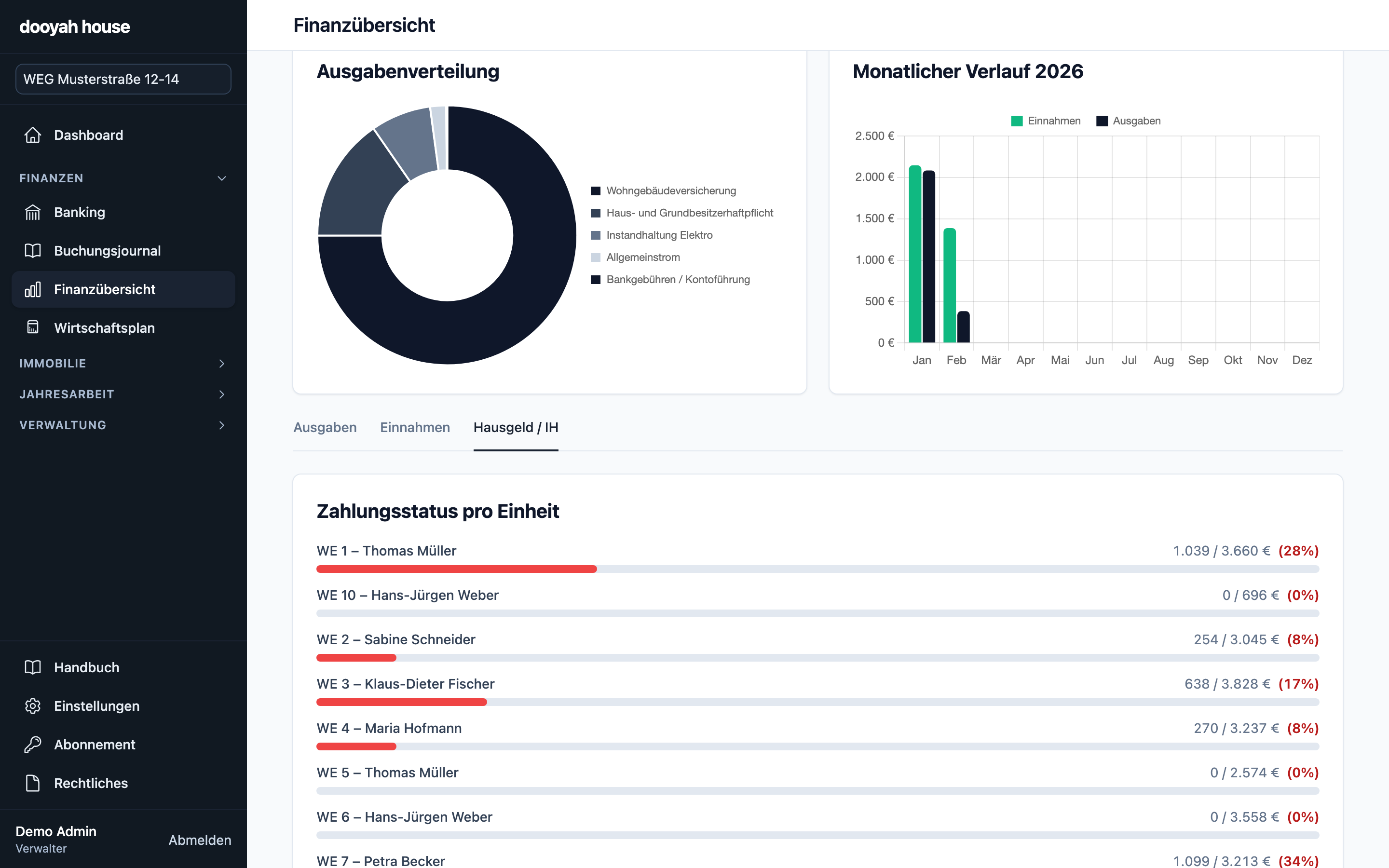Open WEG Musterstraße 12-14 property selector
The image size is (1389, 868).
click(123, 79)
